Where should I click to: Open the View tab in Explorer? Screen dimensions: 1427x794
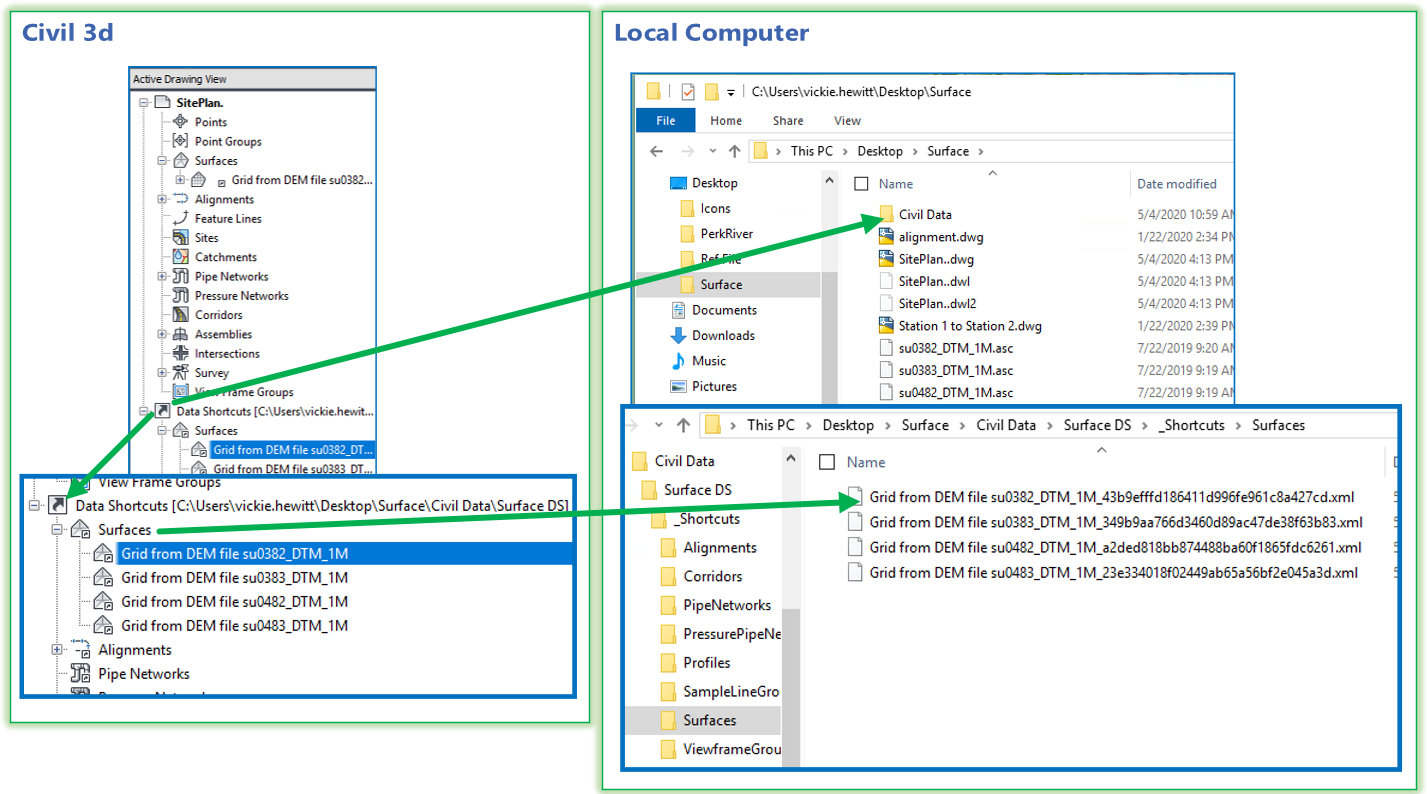click(x=847, y=120)
